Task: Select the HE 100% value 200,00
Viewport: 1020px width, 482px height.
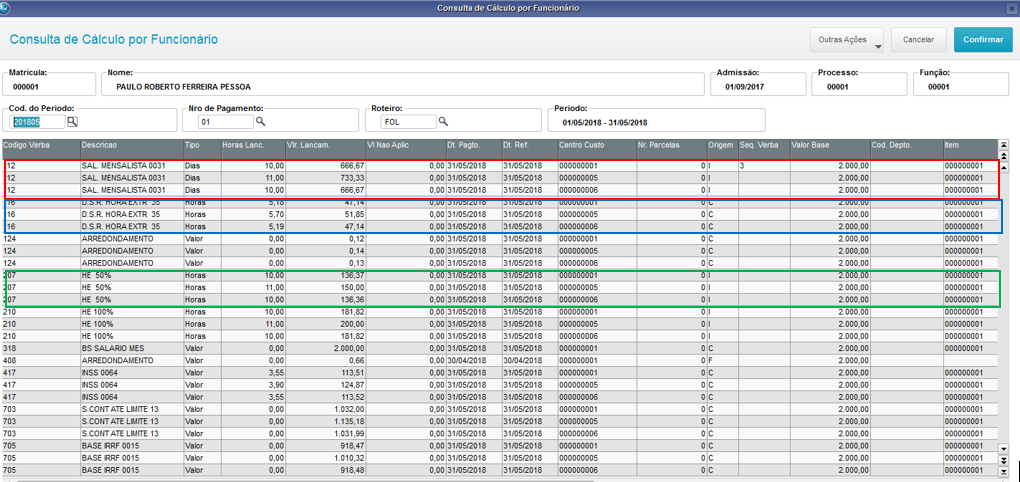Action: click(325, 324)
